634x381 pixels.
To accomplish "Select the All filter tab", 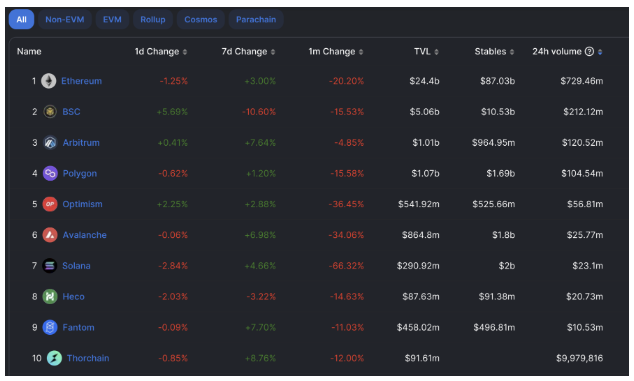I will (21, 19).
